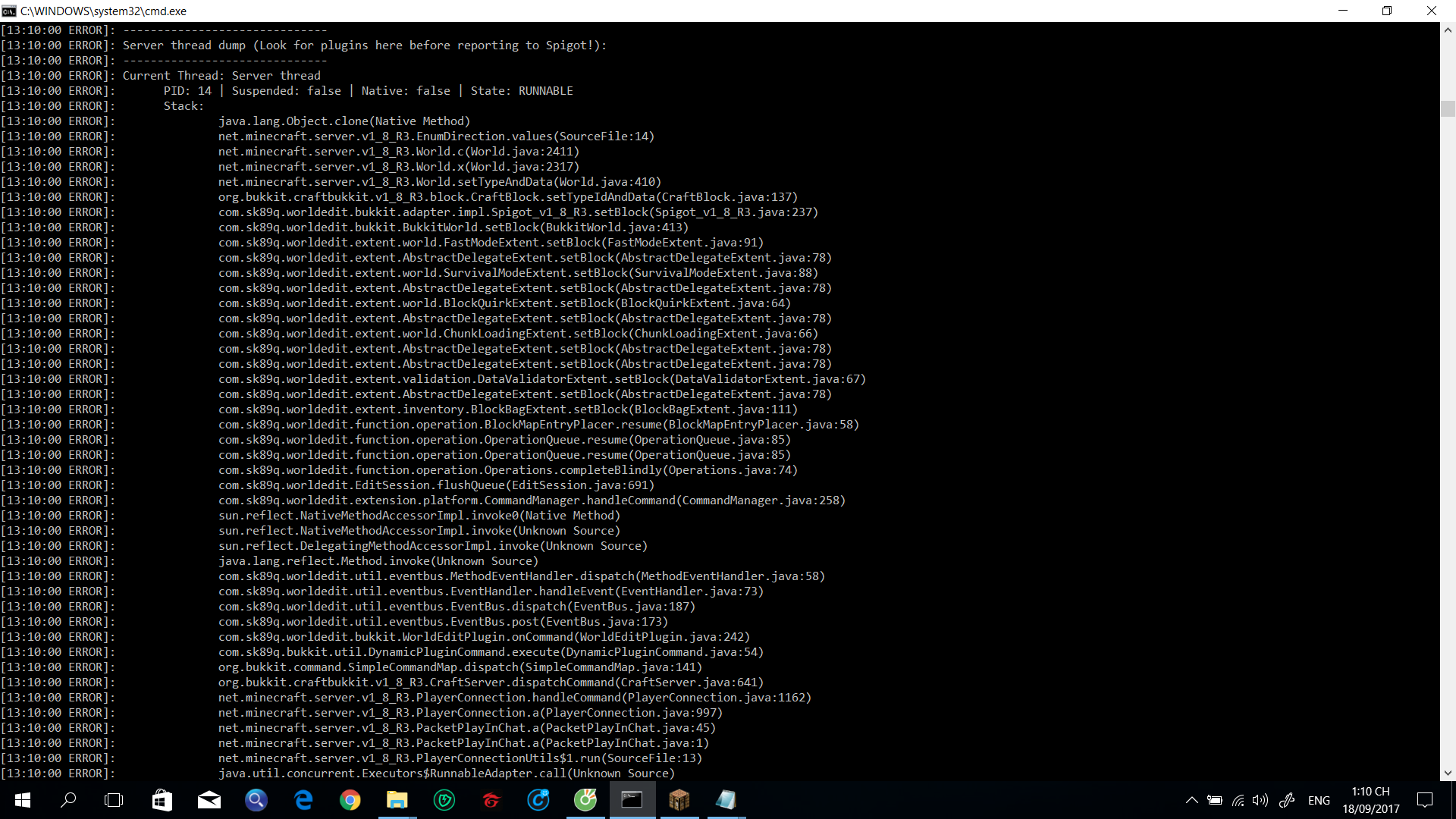Open the volume control speaker icon
This screenshot has height=819, width=1456.
[1260, 800]
